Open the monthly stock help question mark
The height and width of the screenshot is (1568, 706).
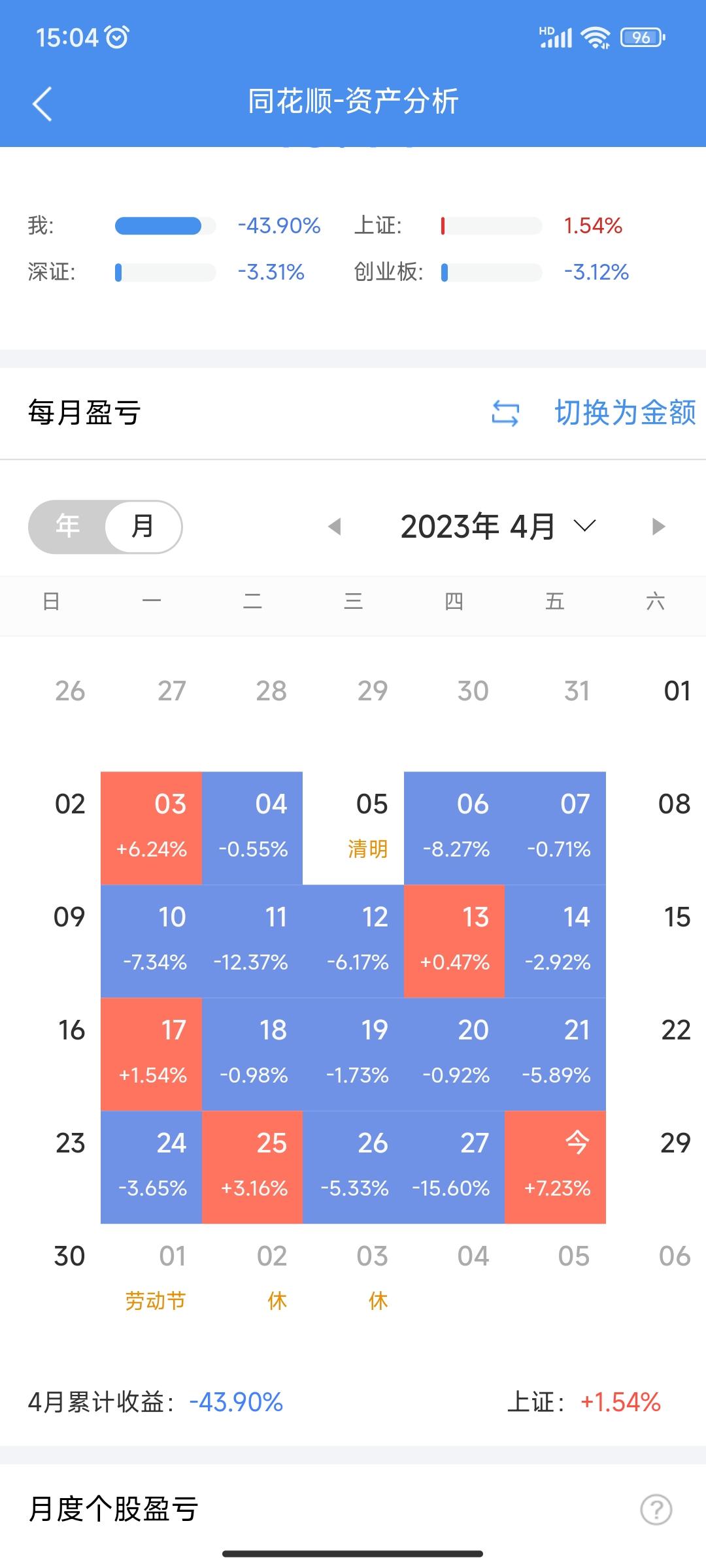[656, 1509]
